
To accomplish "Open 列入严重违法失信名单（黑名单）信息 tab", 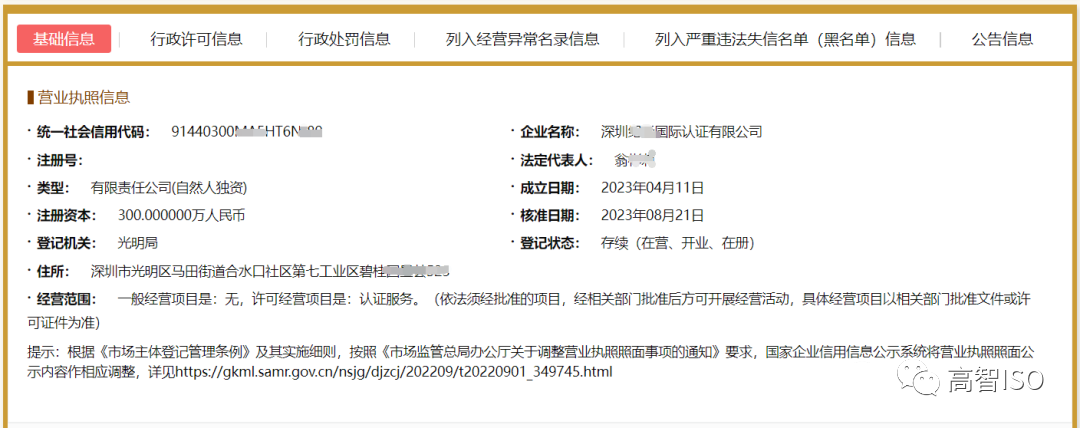I will tap(785, 39).
